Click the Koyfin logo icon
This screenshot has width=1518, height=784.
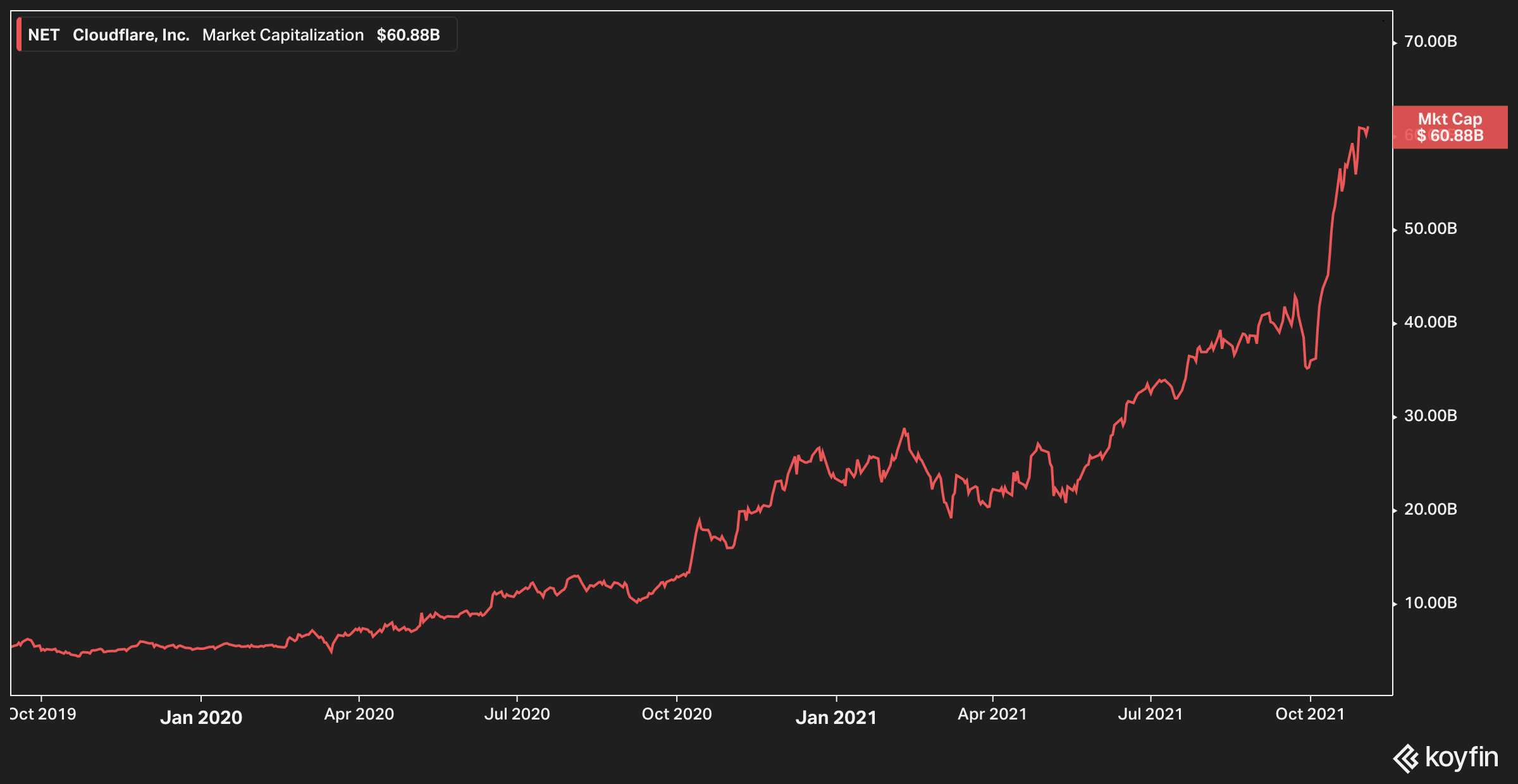[1407, 758]
